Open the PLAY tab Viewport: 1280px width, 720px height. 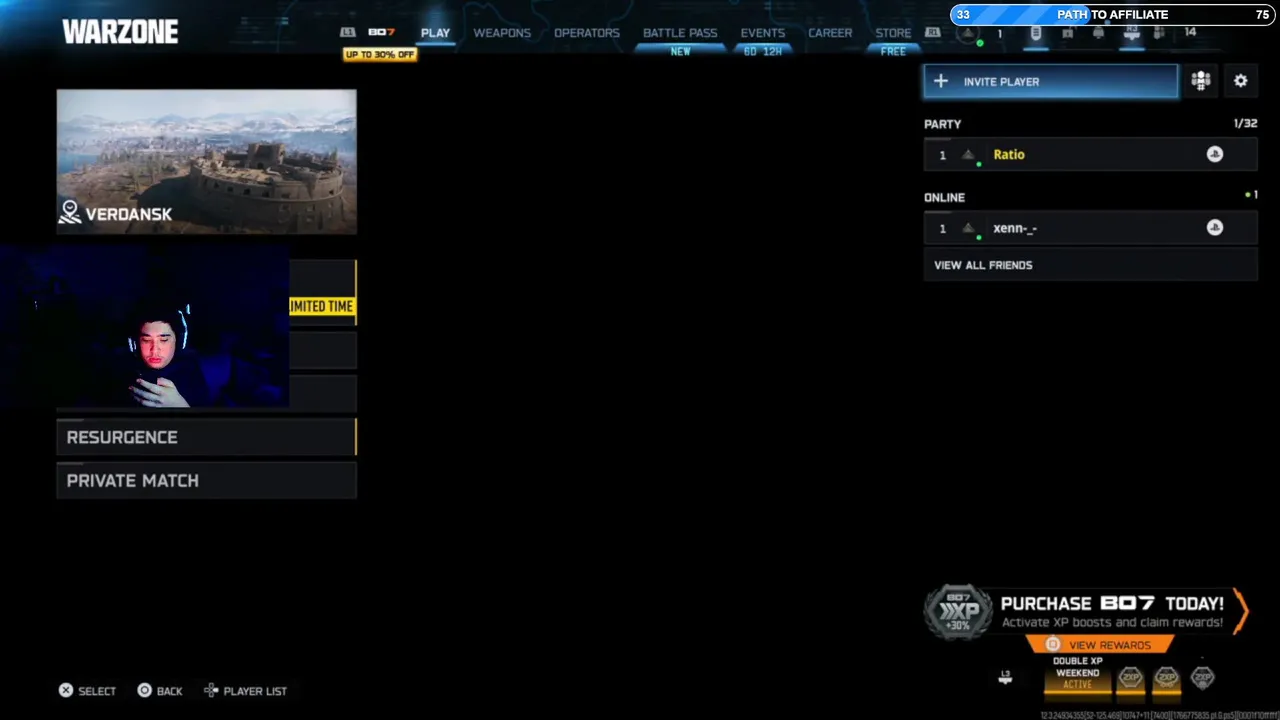[435, 33]
